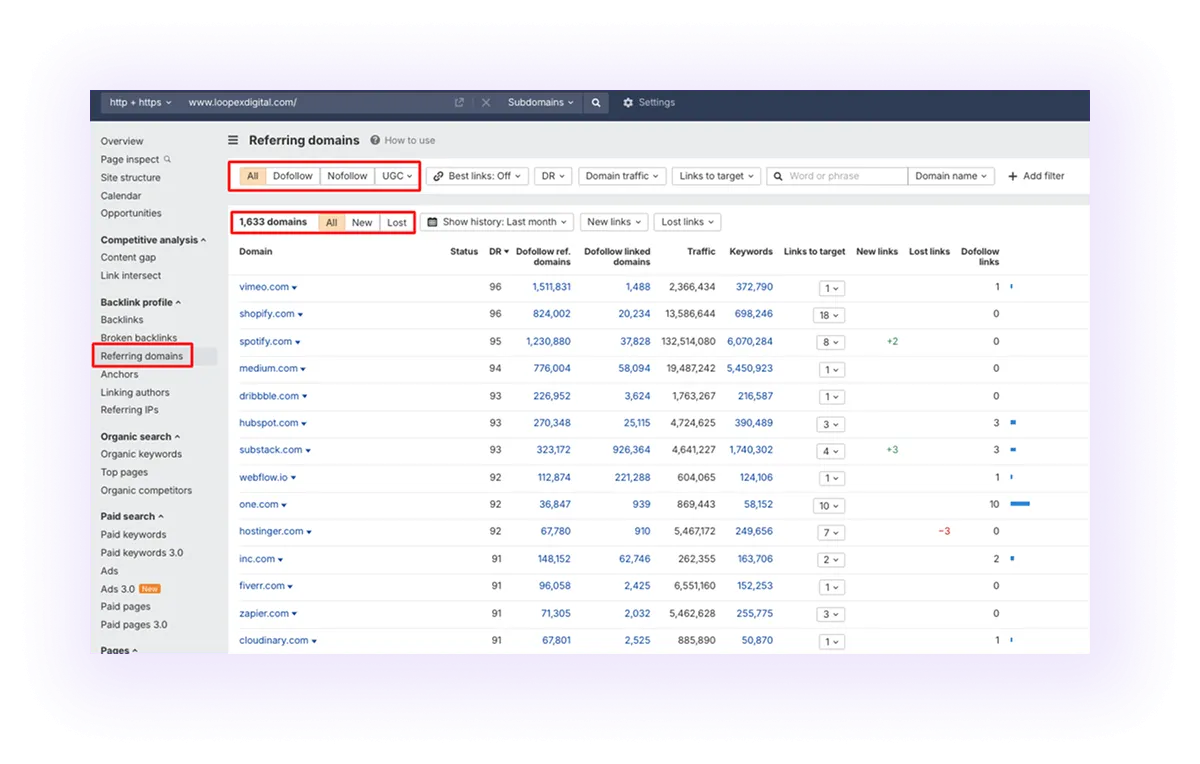Open Overview in the sidebar

pyautogui.click(x=122, y=141)
